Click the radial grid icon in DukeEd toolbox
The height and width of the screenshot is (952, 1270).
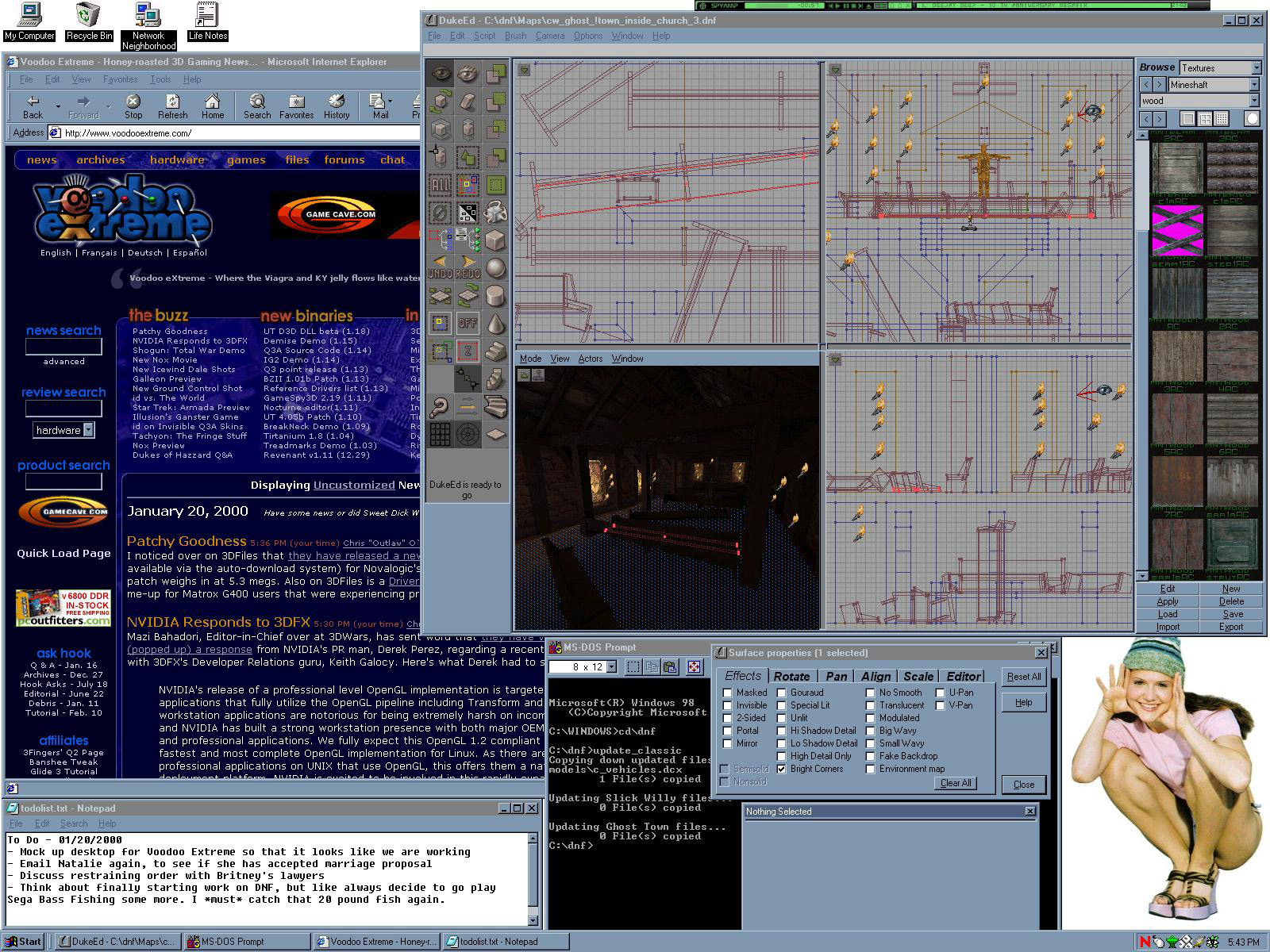pos(468,434)
